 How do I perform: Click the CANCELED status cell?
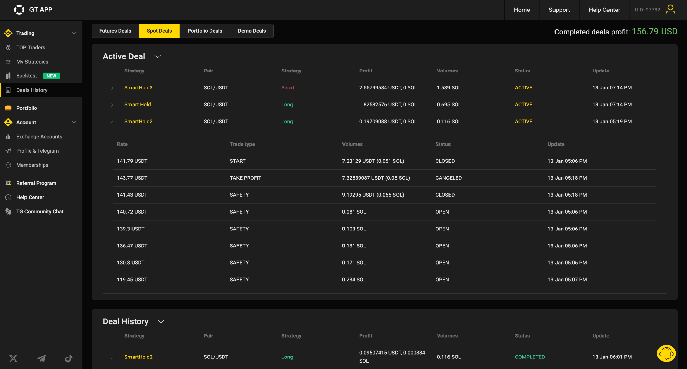pyautogui.click(x=449, y=178)
